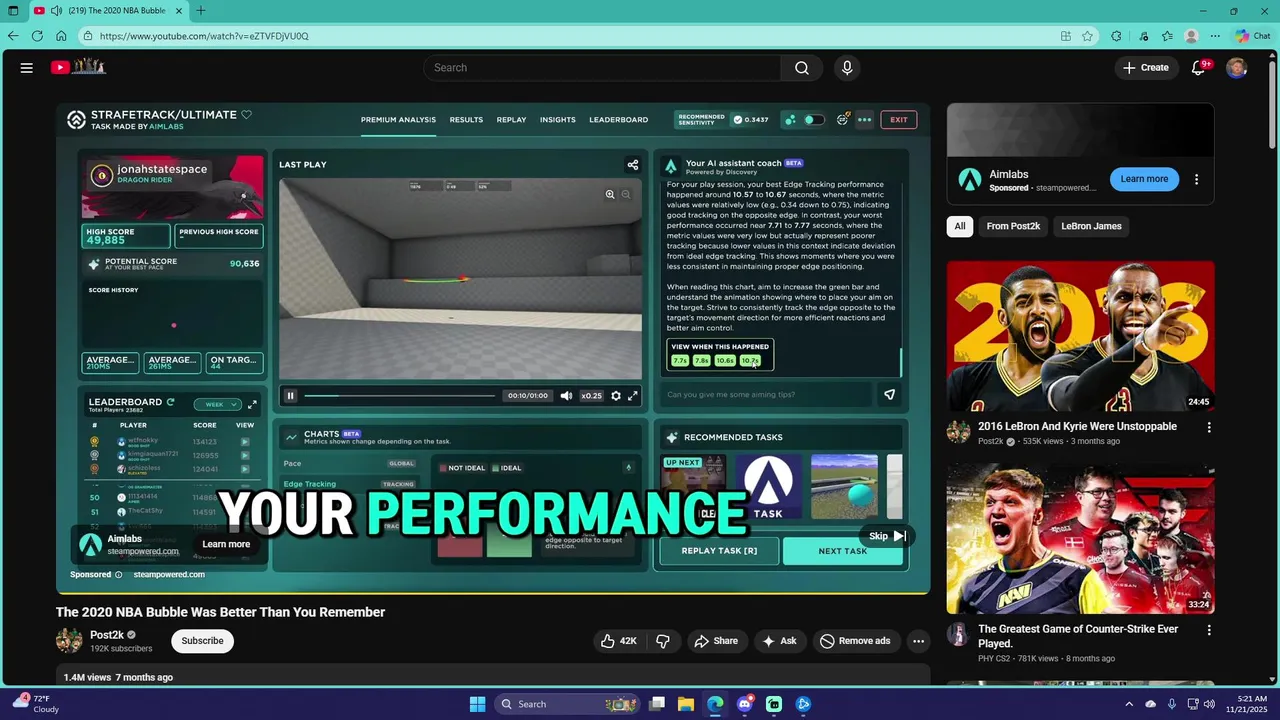Open Discord from the taskbar

744,704
